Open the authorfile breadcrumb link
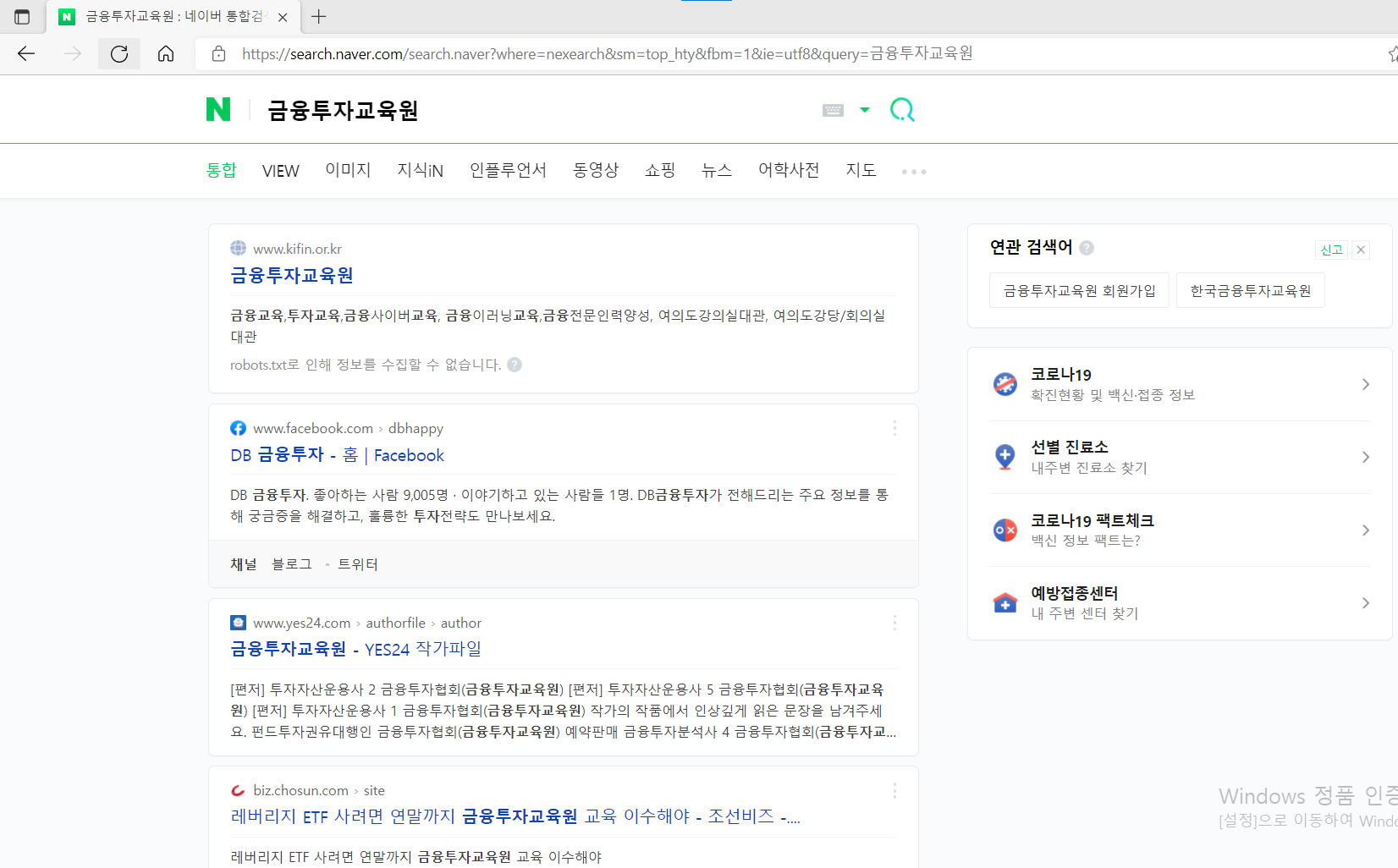 pos(395,623)
